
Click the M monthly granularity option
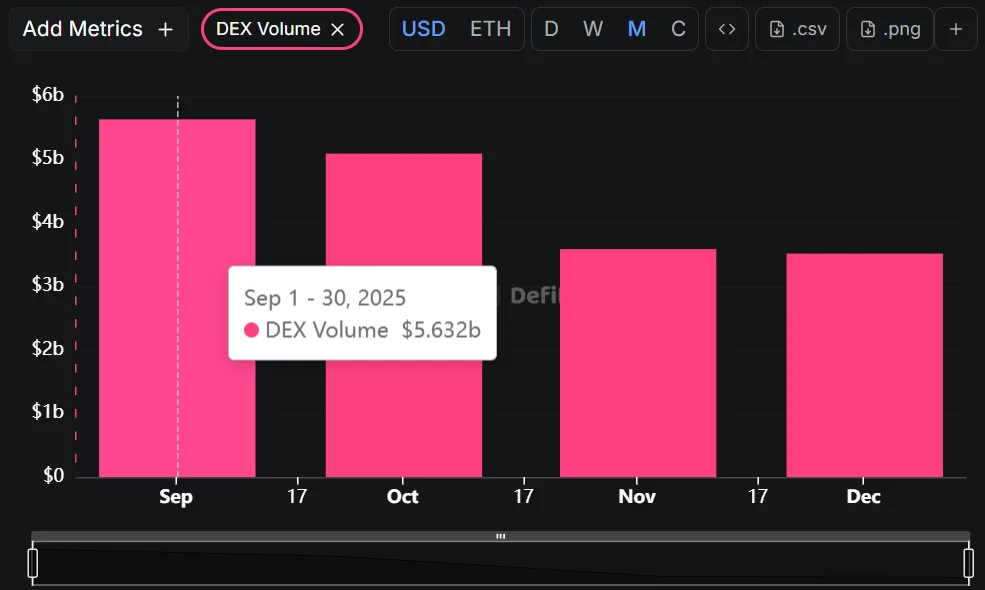point(636,29)
